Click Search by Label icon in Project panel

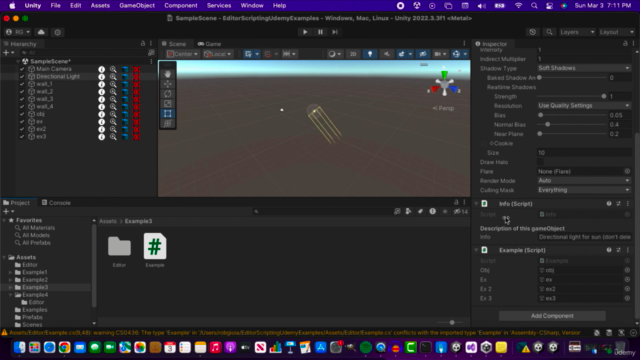(420, 211)
